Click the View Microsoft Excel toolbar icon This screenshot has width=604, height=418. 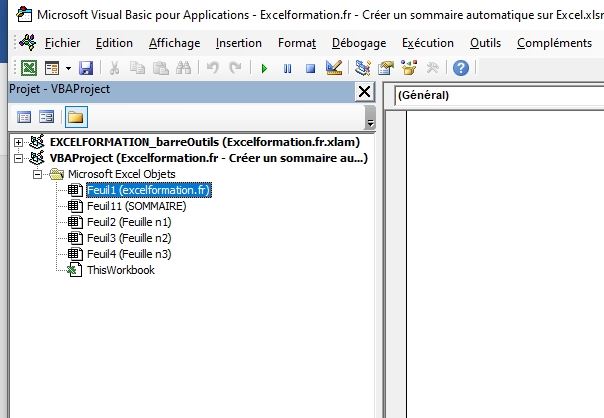[29, 68]
